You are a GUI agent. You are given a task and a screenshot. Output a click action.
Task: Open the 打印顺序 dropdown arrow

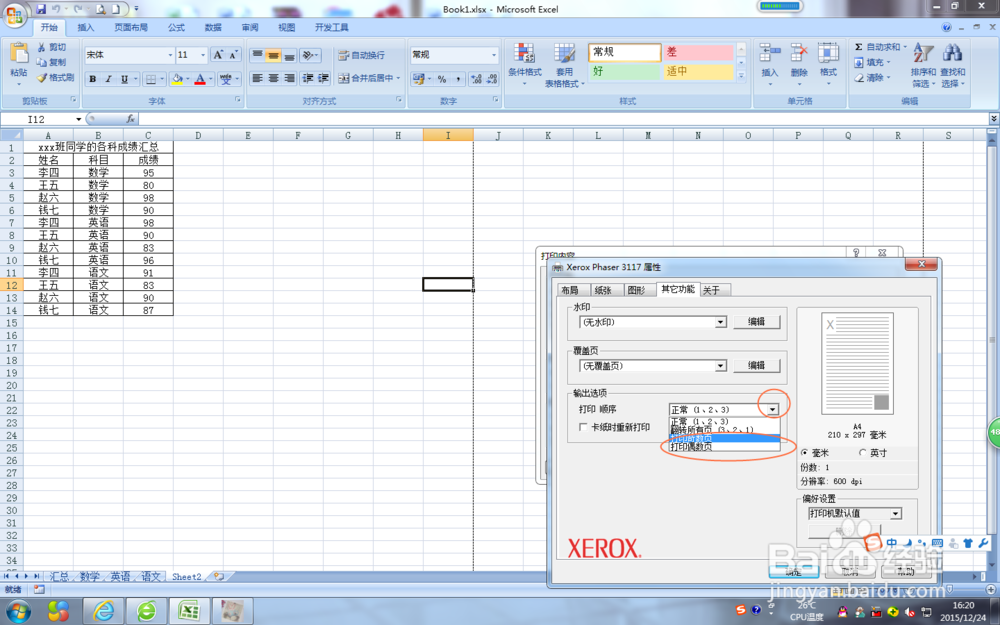pos(772,409)
